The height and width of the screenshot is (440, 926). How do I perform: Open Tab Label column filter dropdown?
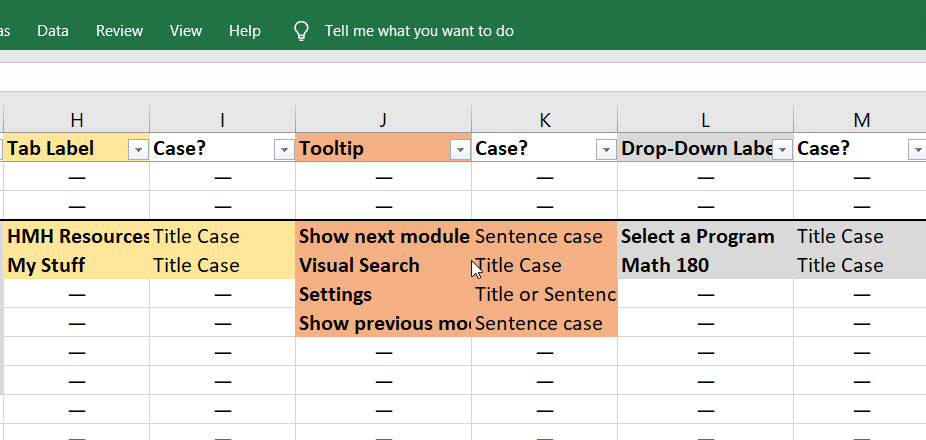[x=138, y=149]
